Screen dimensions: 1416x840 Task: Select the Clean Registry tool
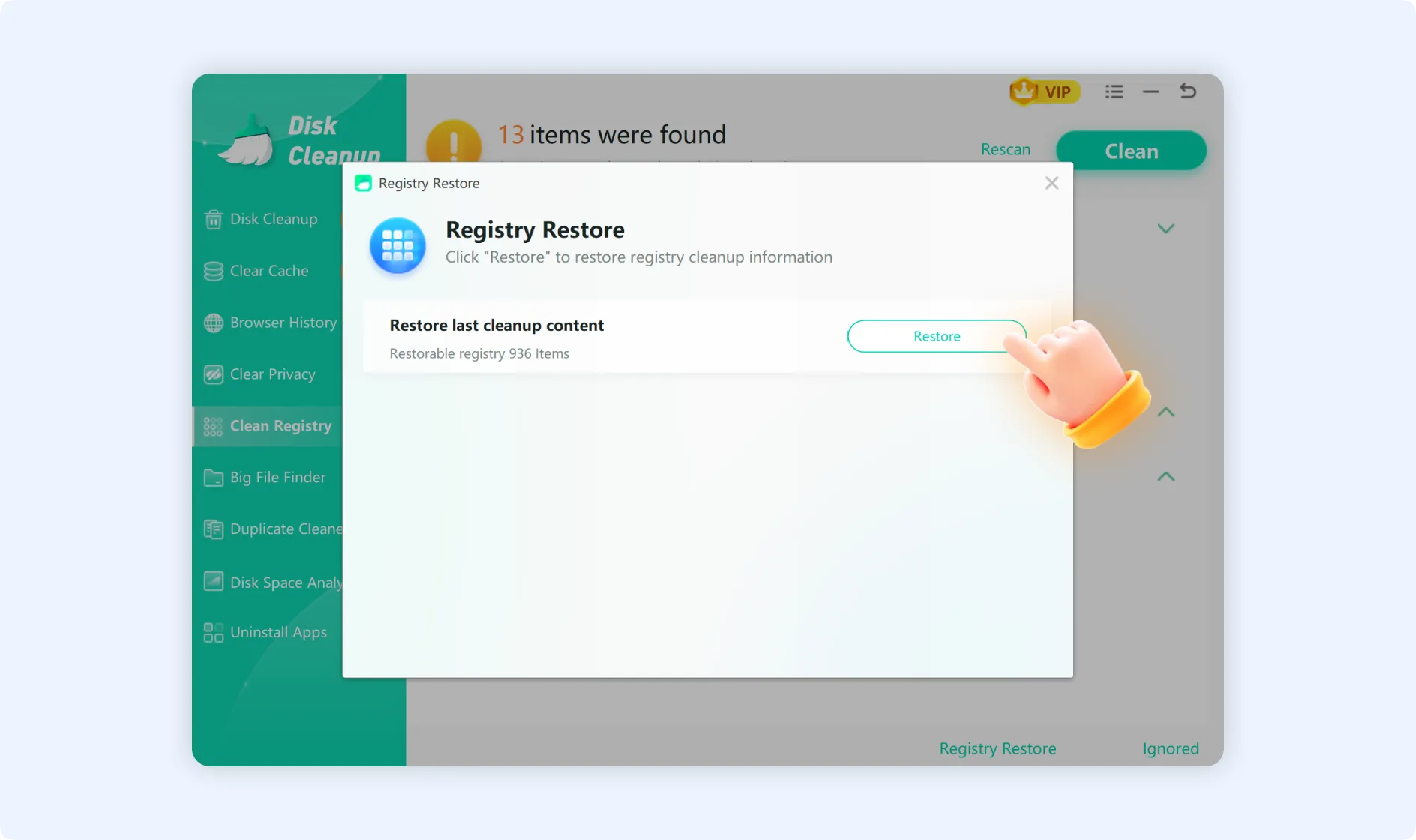tap(280, 425)
